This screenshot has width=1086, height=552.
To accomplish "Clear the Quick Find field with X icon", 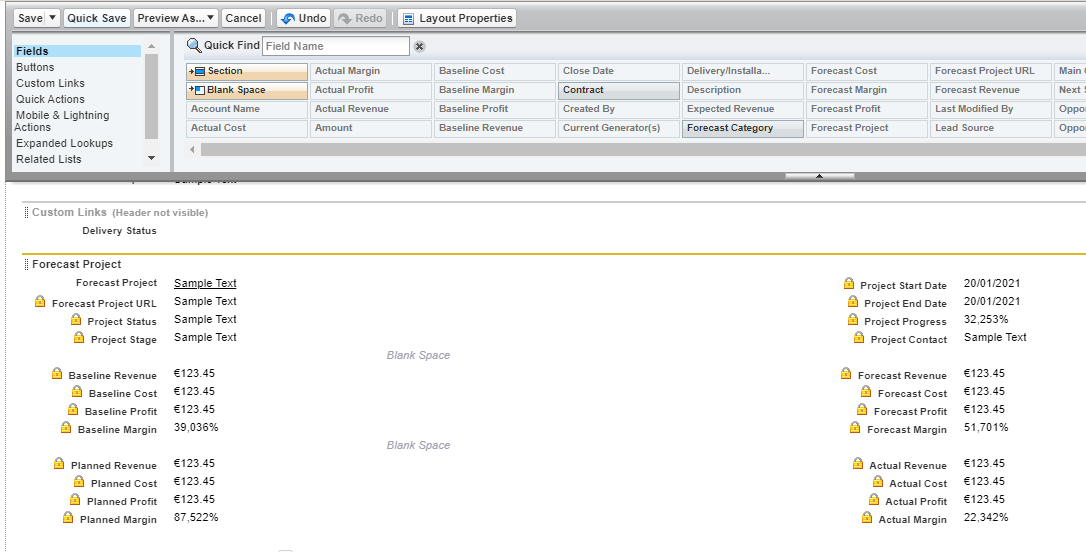I will [420, 46].
